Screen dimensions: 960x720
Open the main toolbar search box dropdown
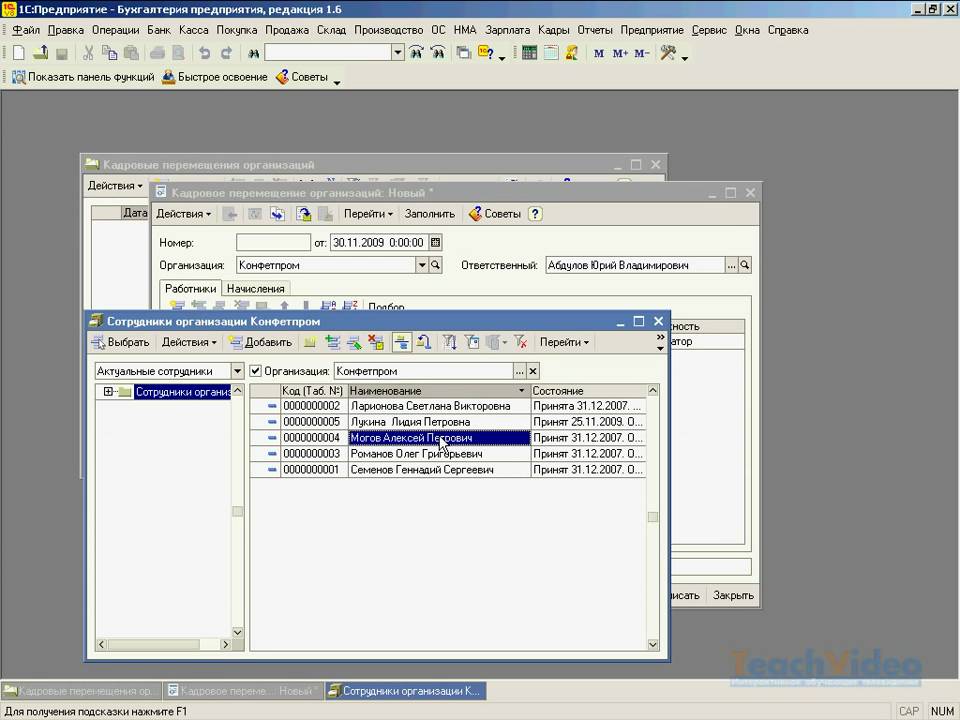click(398, 53)
